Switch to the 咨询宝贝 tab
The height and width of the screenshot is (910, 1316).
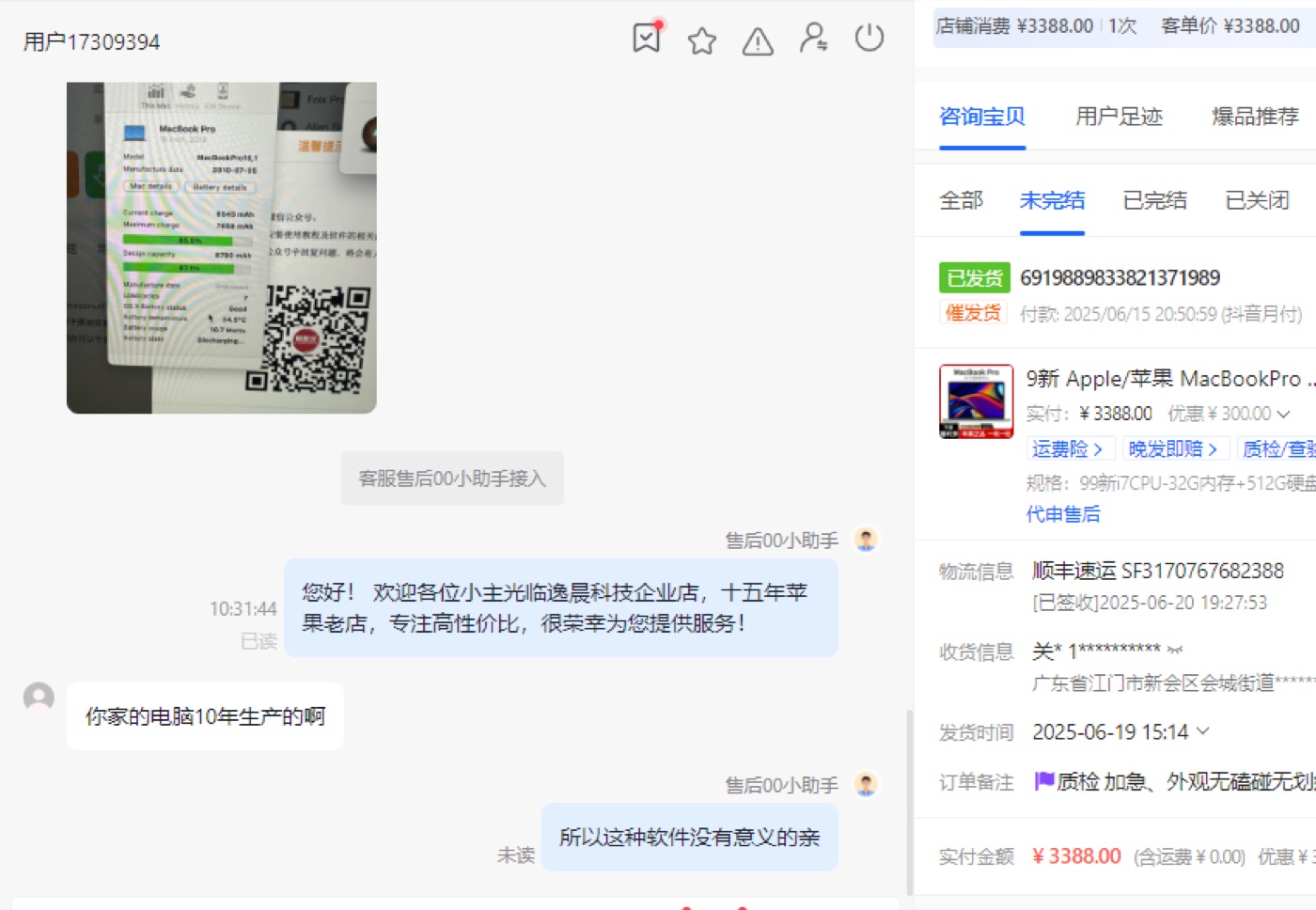[x=982, y=117]
